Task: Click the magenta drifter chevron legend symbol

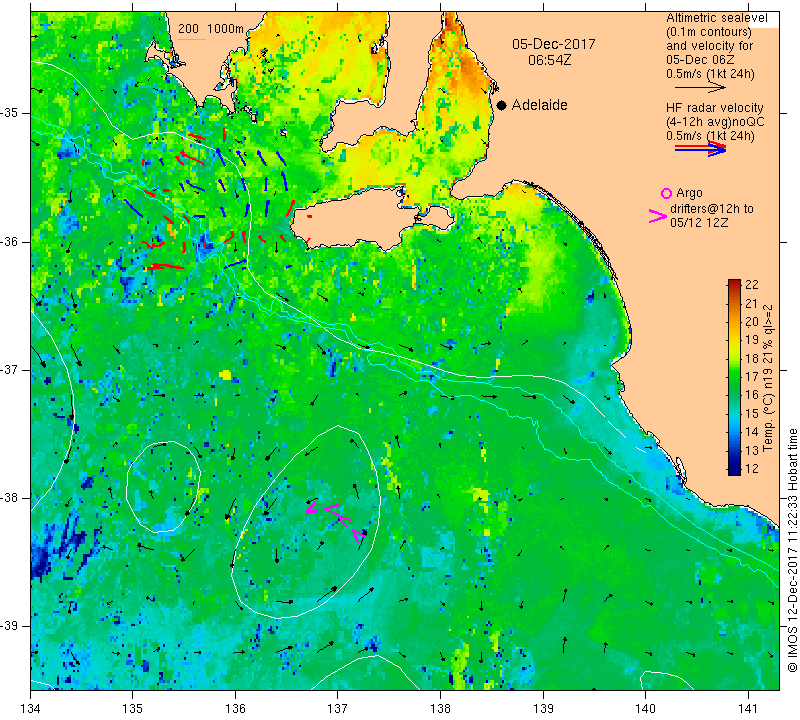Action: point(657,216)
